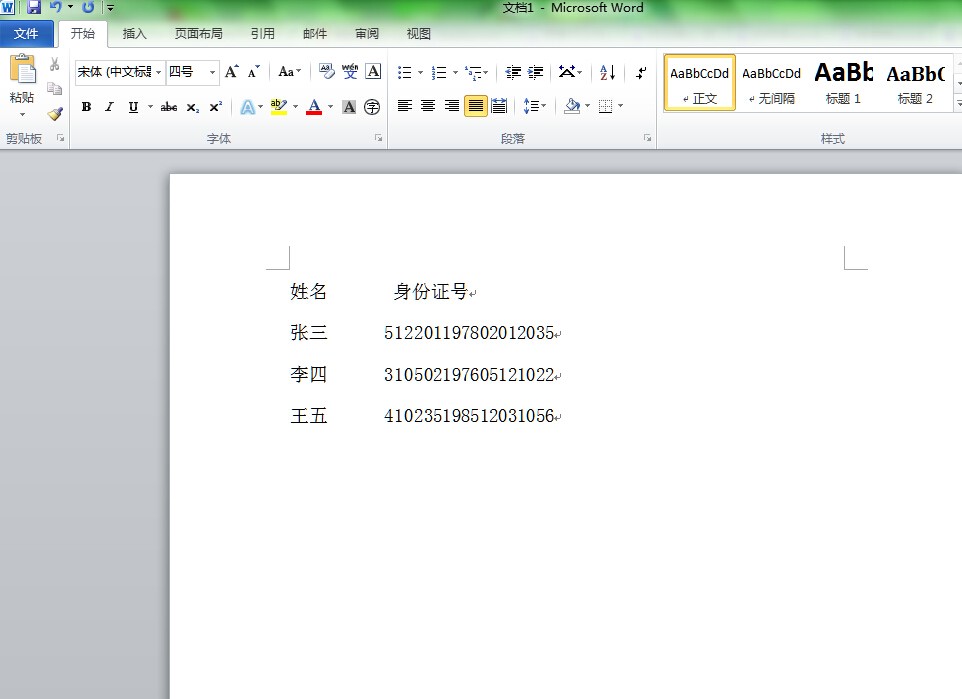This screenshot has width=962, height=699.
Task: Toggle Bold formatting
Action: click(x=87, y=107)
